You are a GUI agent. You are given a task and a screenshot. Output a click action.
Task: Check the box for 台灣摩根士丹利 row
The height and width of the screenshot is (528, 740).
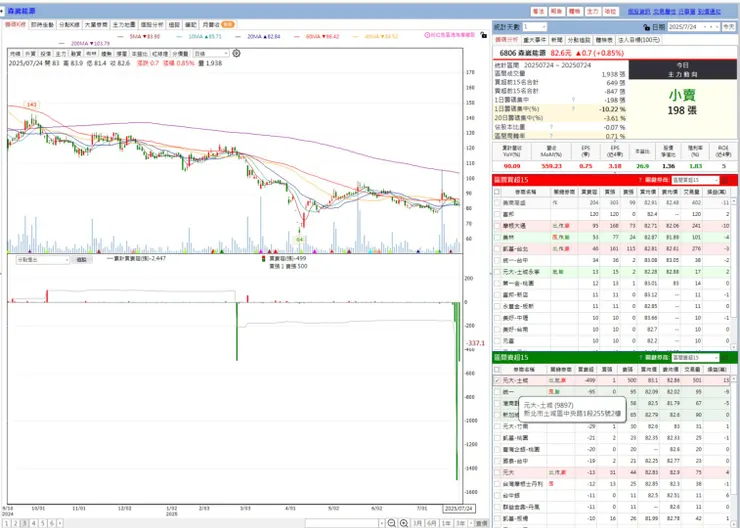[497, 484]
